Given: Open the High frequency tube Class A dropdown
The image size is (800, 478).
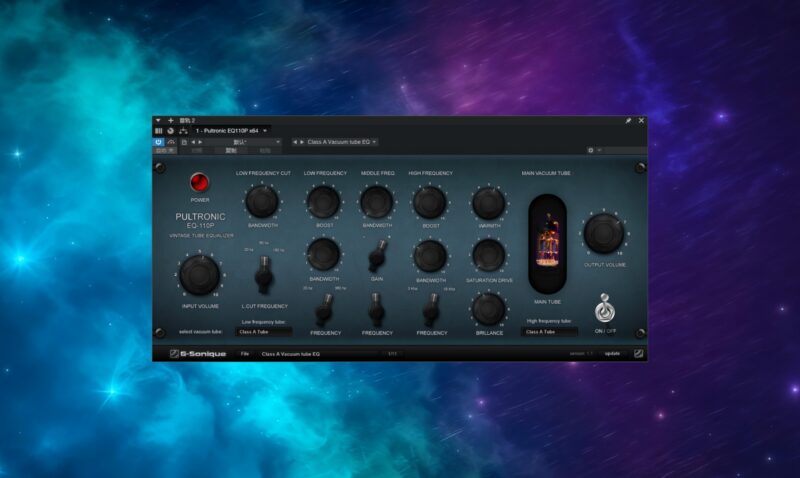Looking at the screenshot, I should click(549, 332).
